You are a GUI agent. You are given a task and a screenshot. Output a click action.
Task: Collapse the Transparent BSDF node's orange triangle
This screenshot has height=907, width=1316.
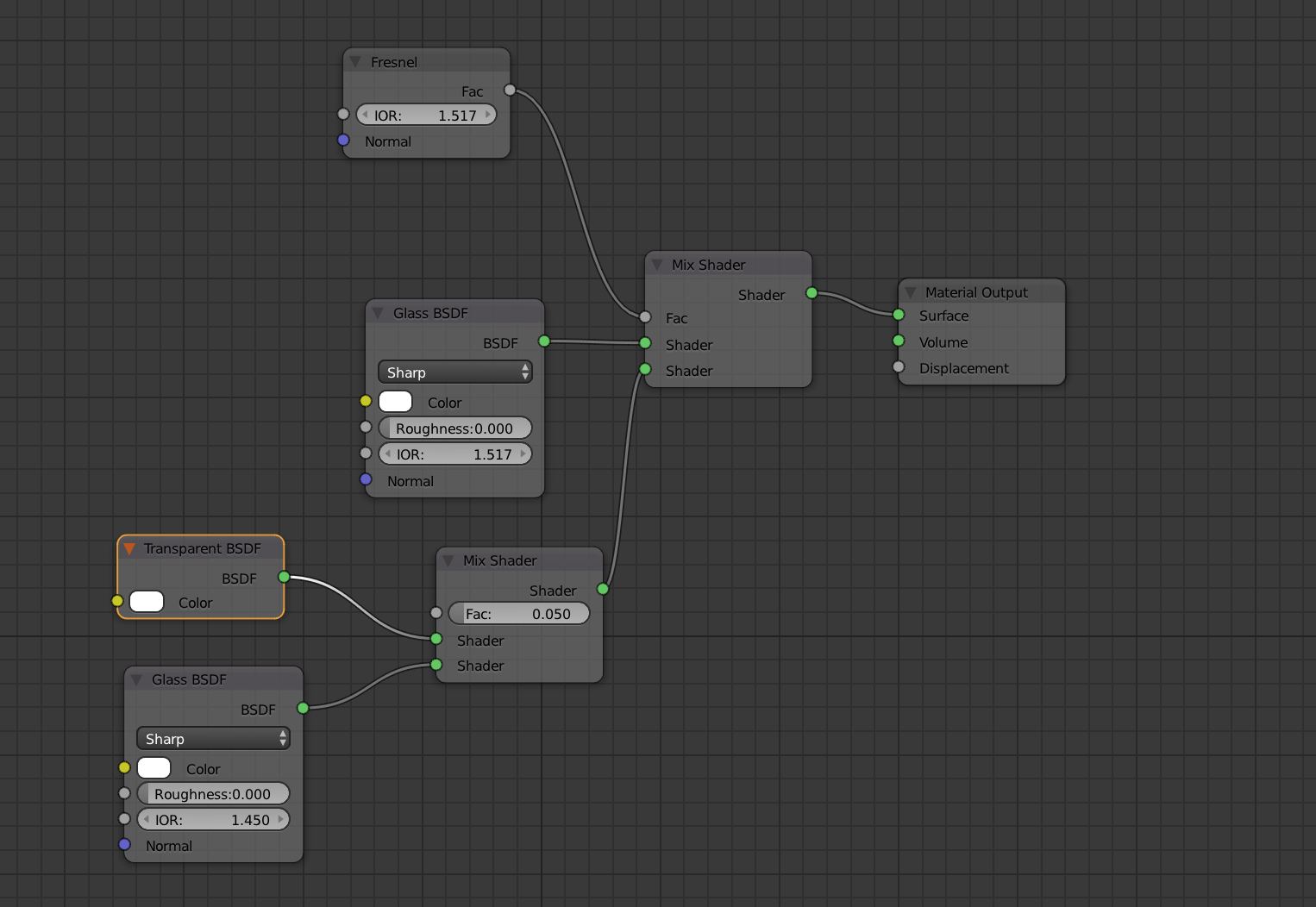coord(129,548)
